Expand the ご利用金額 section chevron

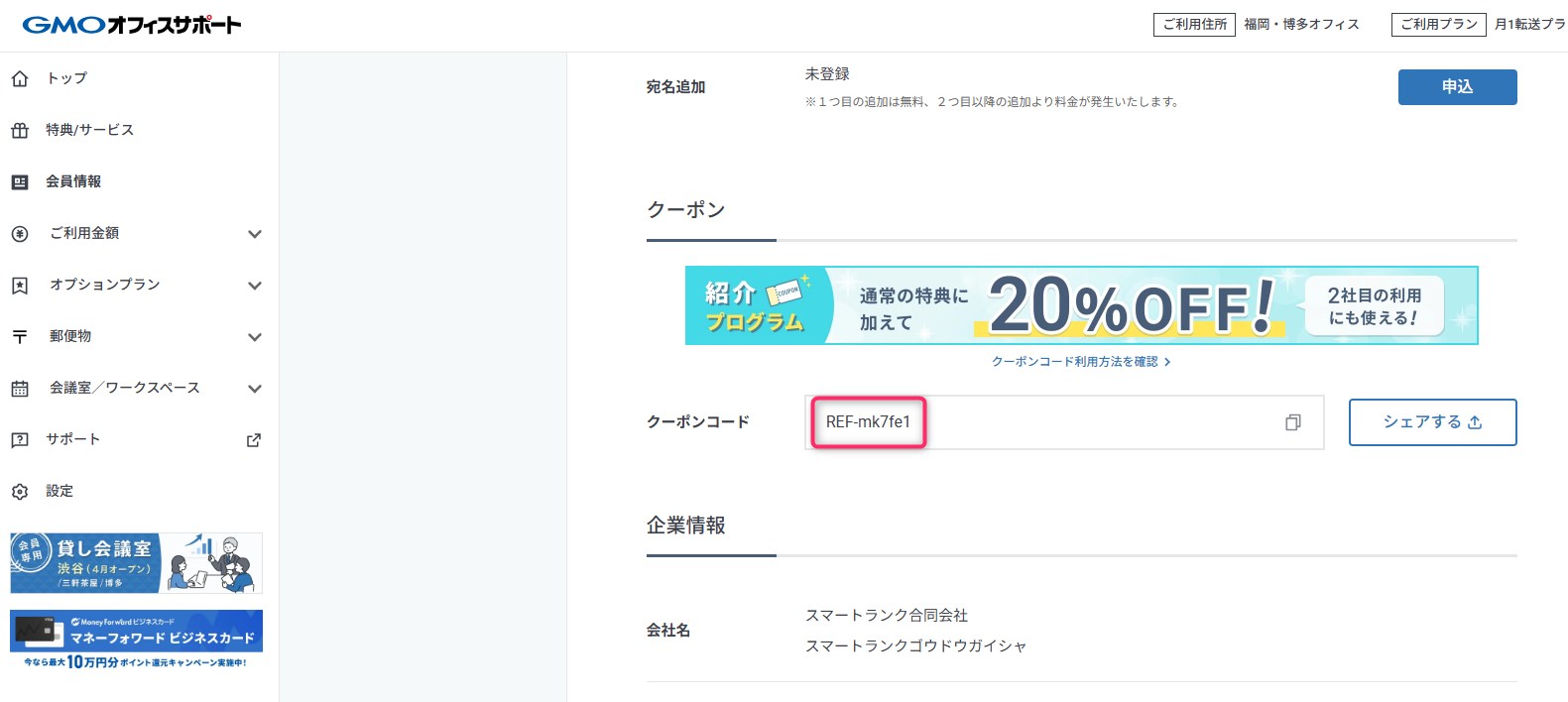pos(255,233)
